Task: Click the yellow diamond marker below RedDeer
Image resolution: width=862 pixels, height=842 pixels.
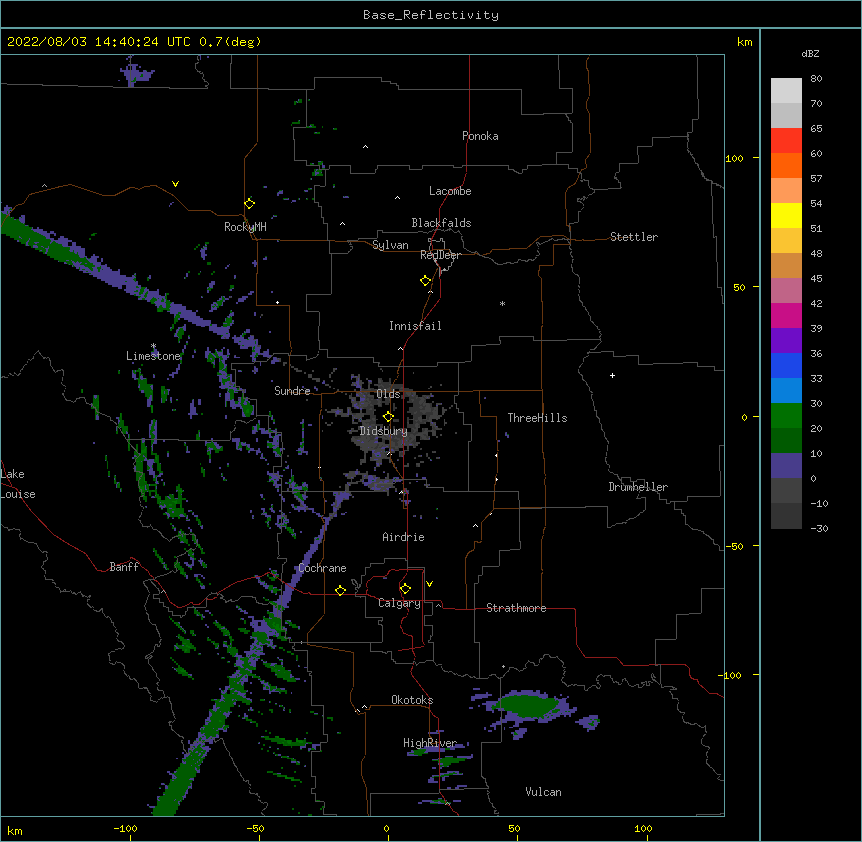Action: [x=426, y=280]
